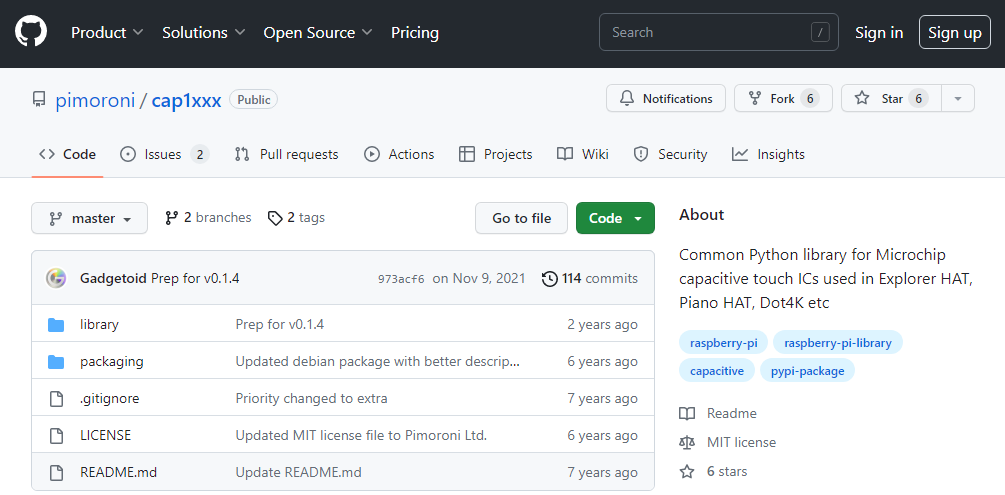This screenshot has height=495, width=1005.
Task: Click the tags icon beside 2 tags
Action: click(x=275, y=218)
